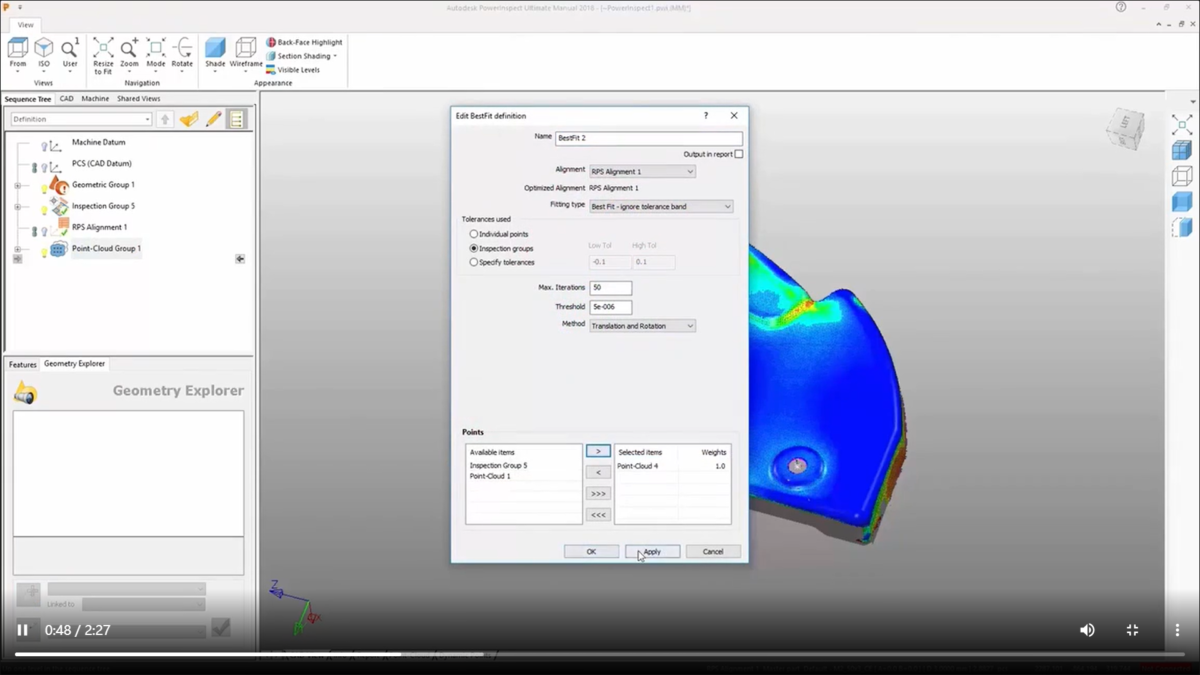The height and width of the screenshot is (675, 1200).
Task: Switch to Wireframe appearance
Action: (x=246, y=53)
